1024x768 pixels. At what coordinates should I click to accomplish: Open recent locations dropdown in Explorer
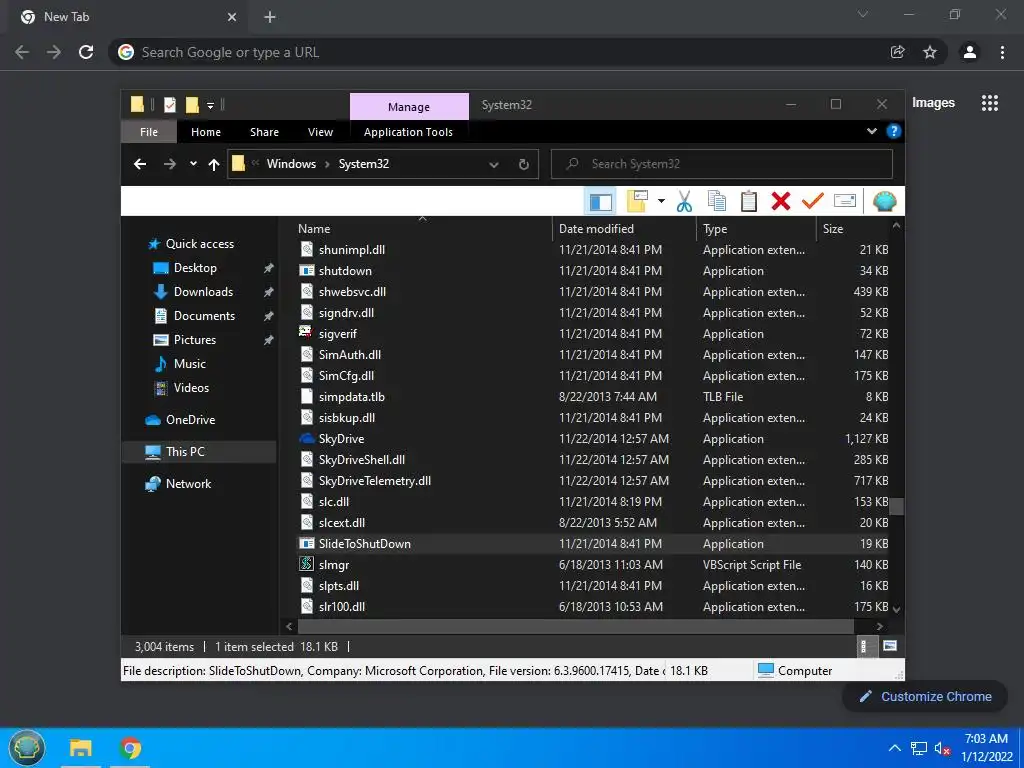[193, 164]
